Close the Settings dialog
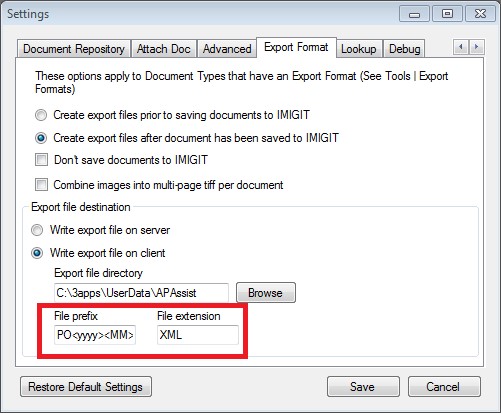This screenshot has height=413, width=501. click(x=480, y=14)
